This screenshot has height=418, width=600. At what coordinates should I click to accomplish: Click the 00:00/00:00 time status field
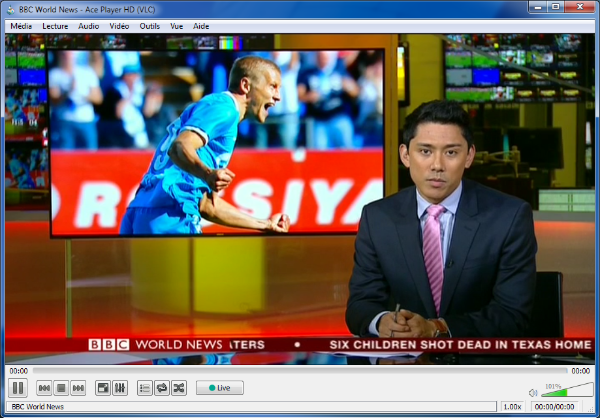coord(554,407)
